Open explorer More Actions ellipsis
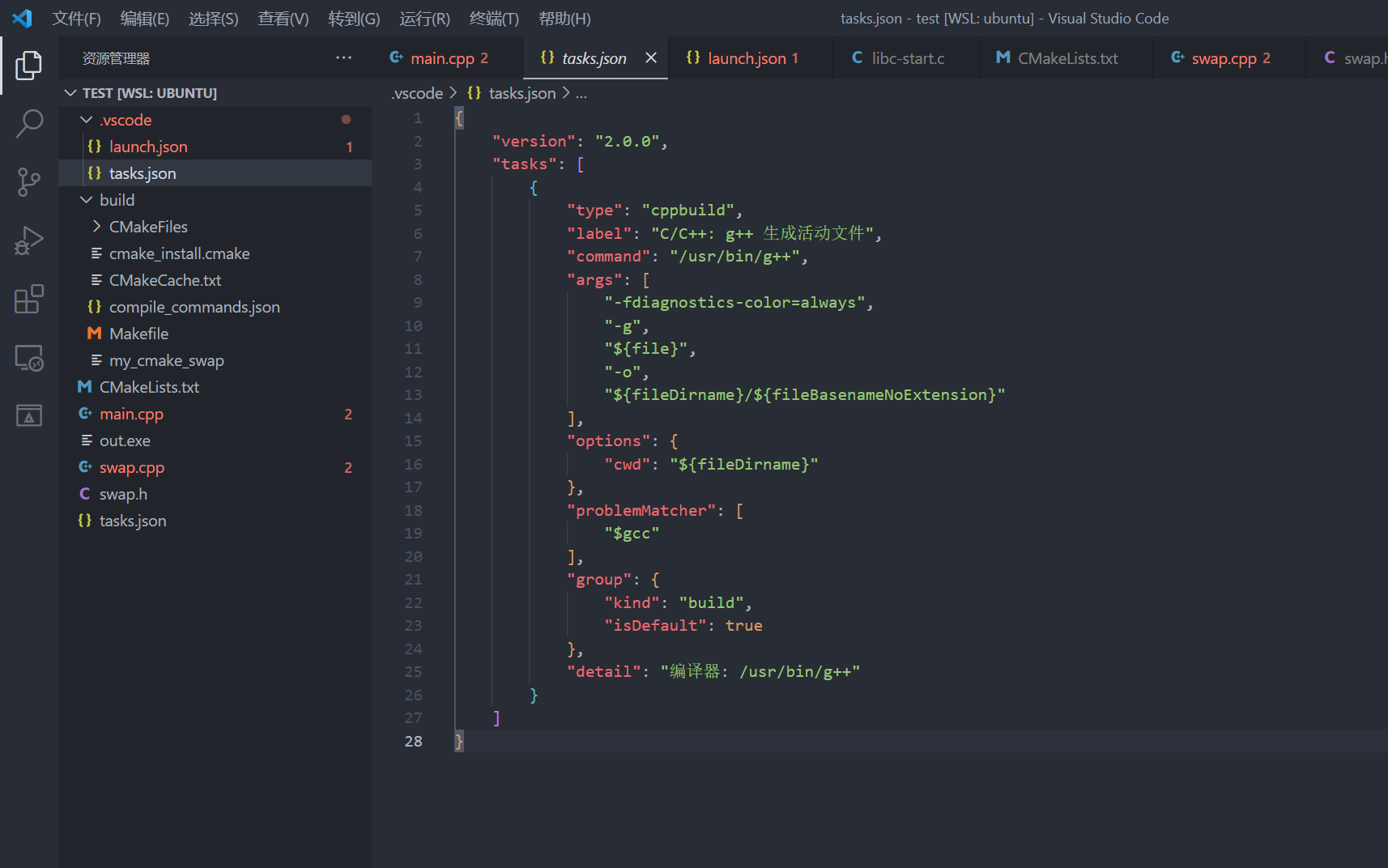Viewport: 1388px width, 868px height. [x=343, y=58]
